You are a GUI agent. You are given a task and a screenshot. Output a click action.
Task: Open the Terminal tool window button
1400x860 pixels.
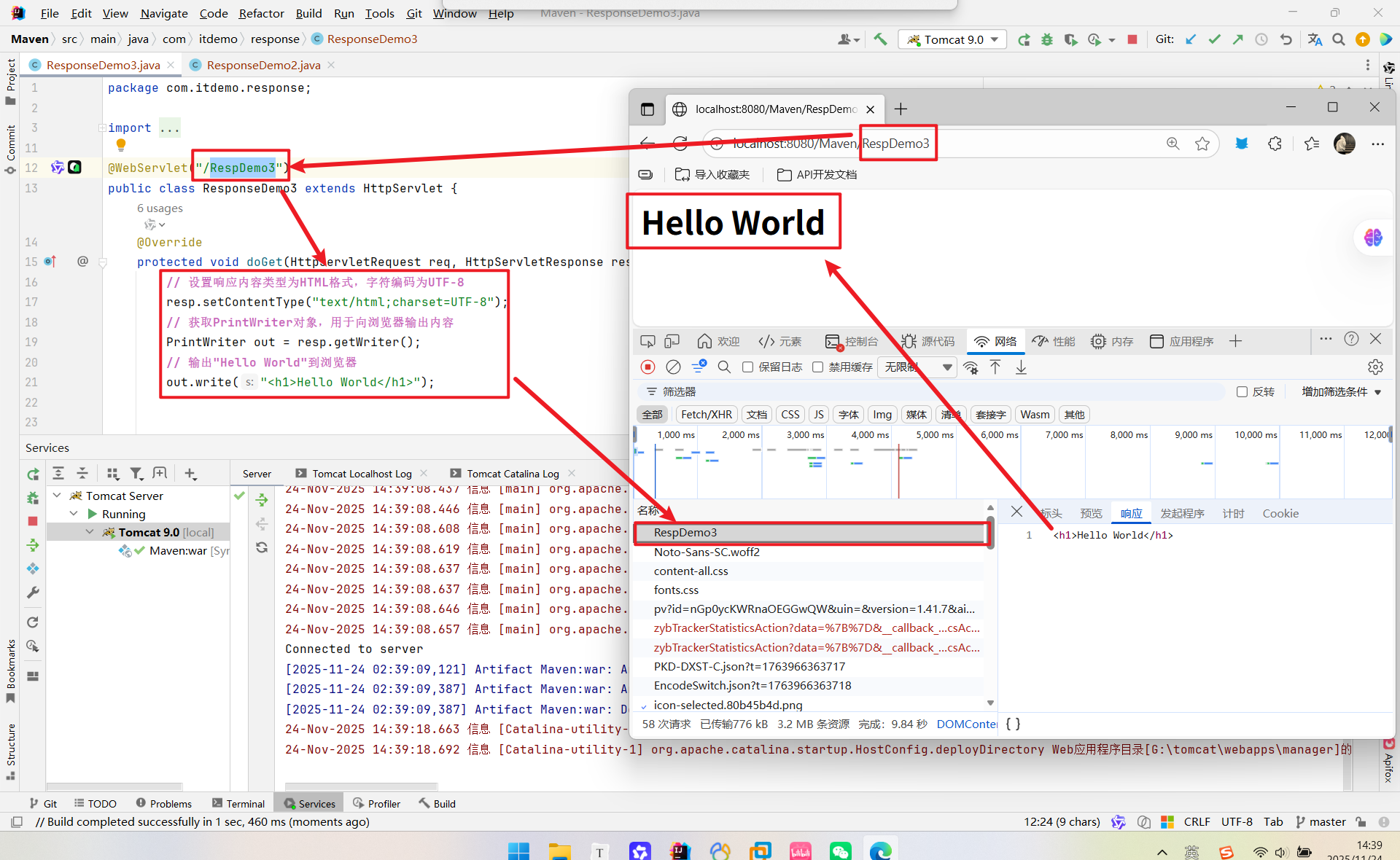[x=238, y=803]
